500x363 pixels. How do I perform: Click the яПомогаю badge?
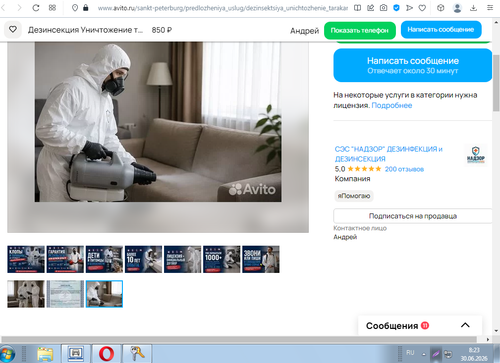(x=354, y=196)
